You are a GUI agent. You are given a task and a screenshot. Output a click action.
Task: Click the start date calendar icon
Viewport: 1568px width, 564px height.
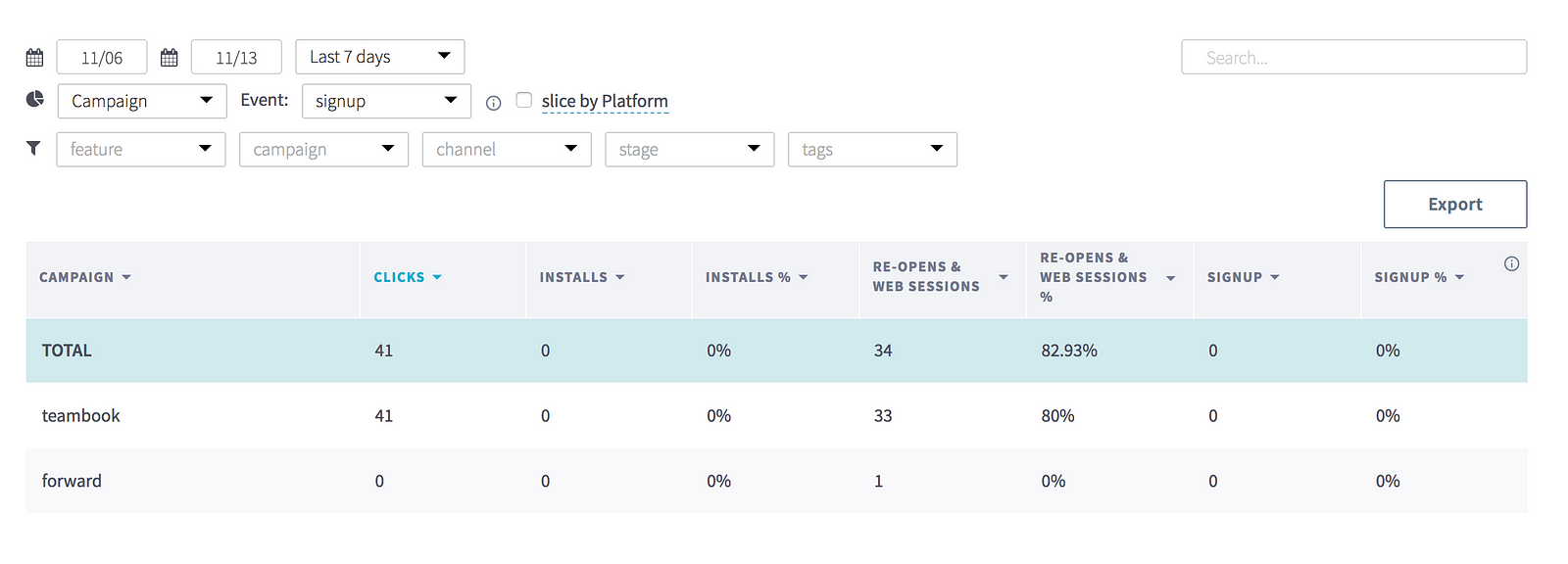[x=34, y=58]
